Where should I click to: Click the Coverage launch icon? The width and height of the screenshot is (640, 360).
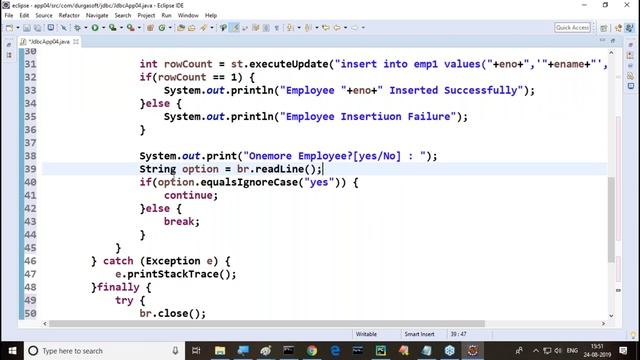(112, 28)
